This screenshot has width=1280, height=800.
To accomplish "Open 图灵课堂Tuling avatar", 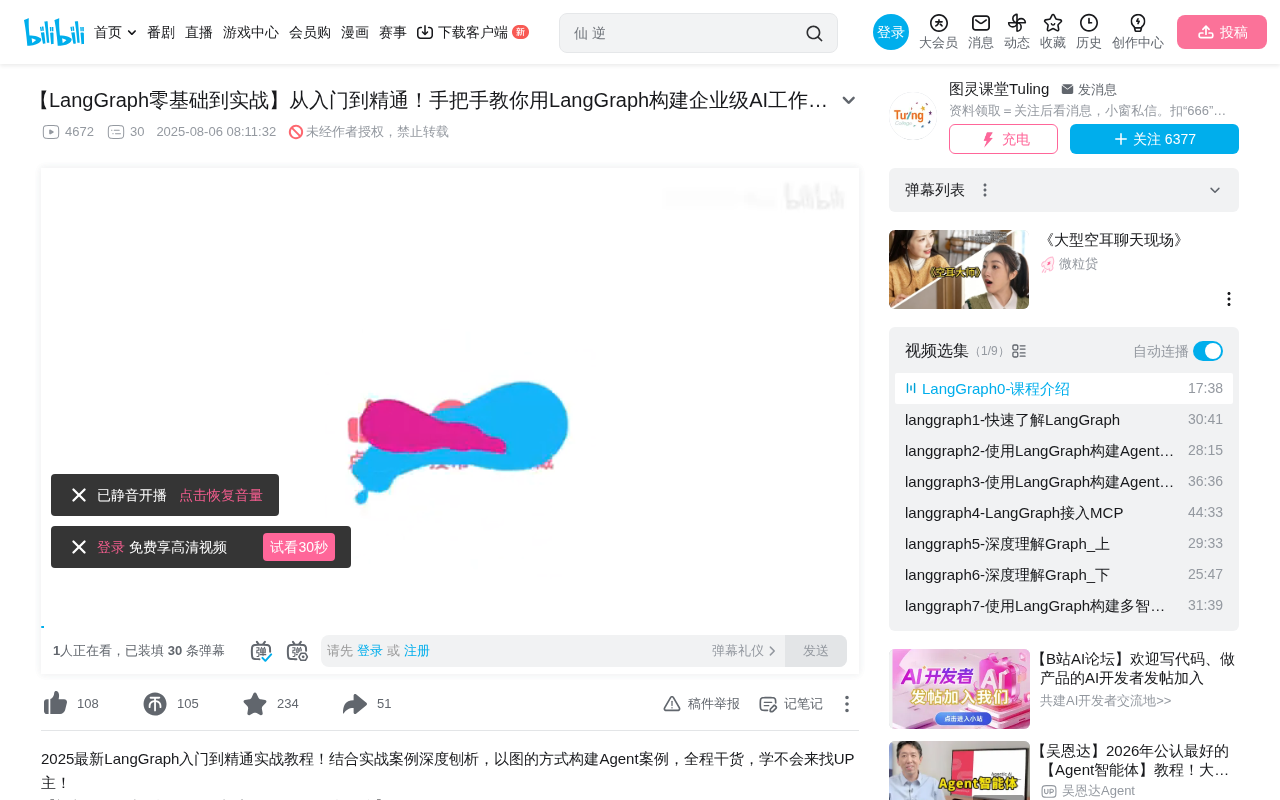I will [912, 116].
